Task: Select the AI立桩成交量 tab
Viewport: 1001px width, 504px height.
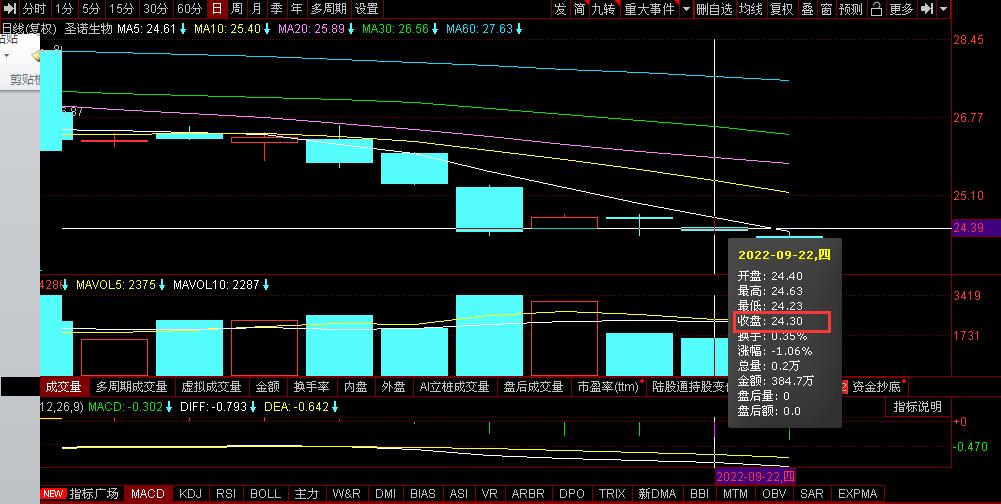Action: coord(454,386)
